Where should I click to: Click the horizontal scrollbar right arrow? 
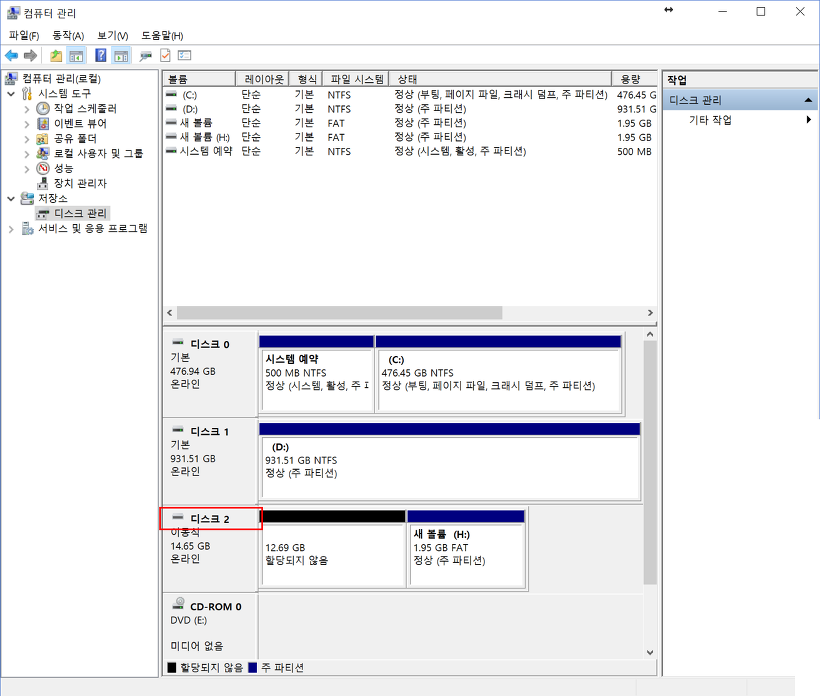click(x=650, y=313)
